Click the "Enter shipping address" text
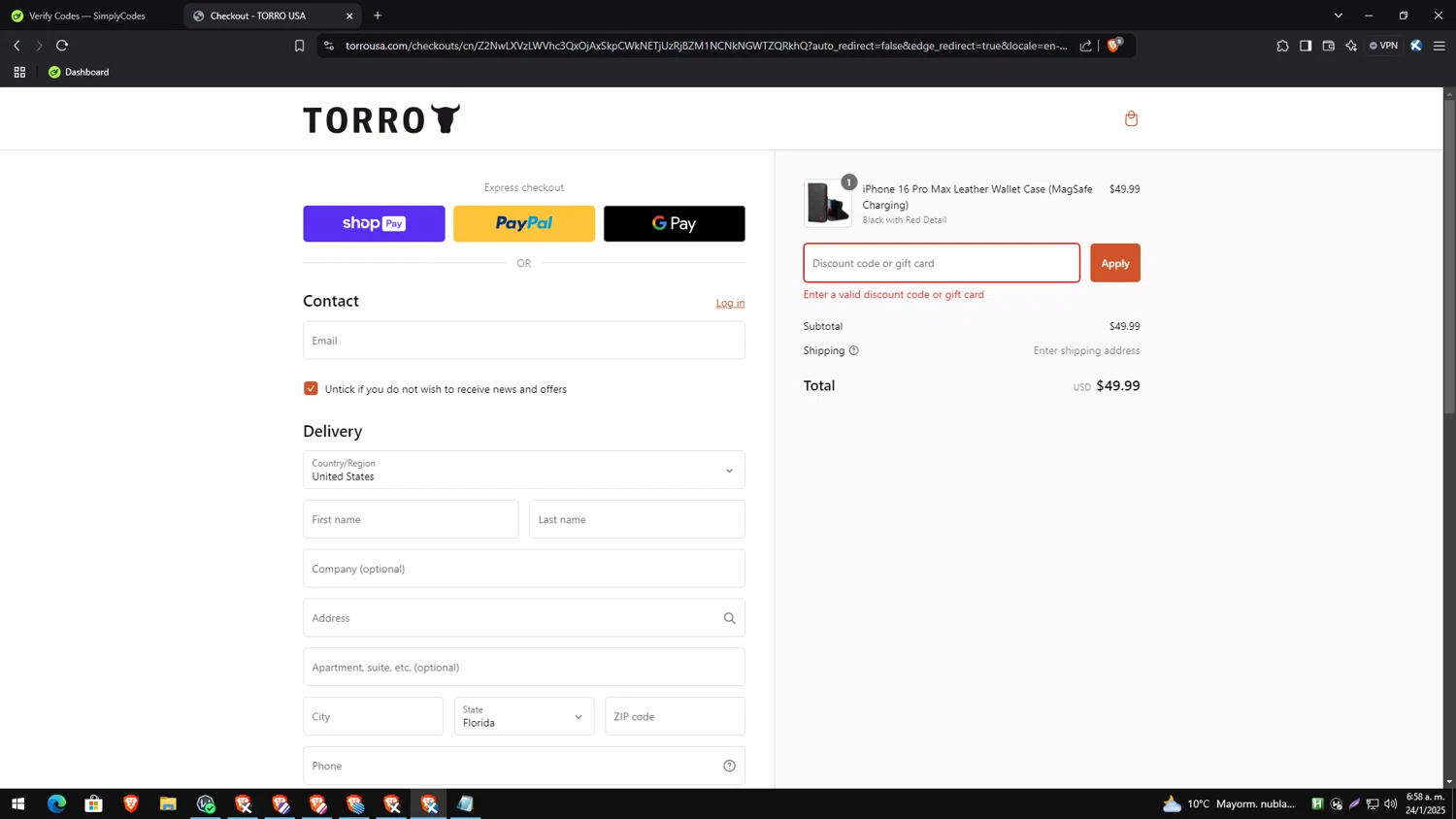 click(x=1086, y=350)
